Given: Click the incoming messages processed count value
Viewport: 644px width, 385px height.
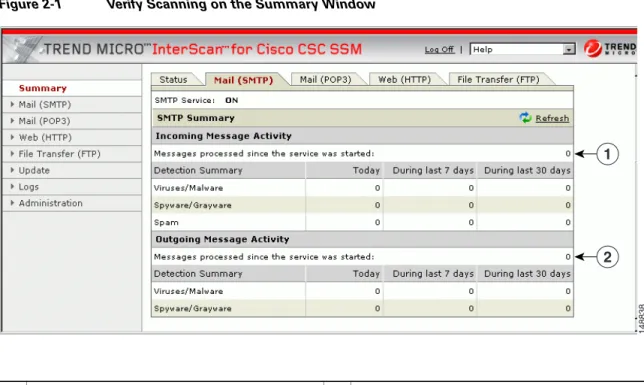Looking at the screenshot, I should click(x=568, y=154).
